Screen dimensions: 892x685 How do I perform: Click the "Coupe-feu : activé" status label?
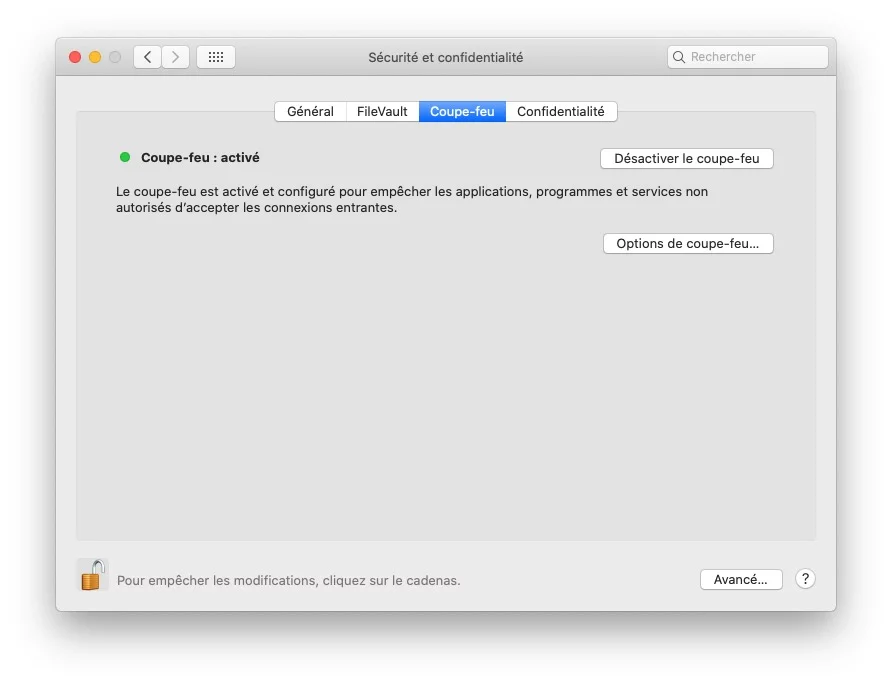point(200,158)
